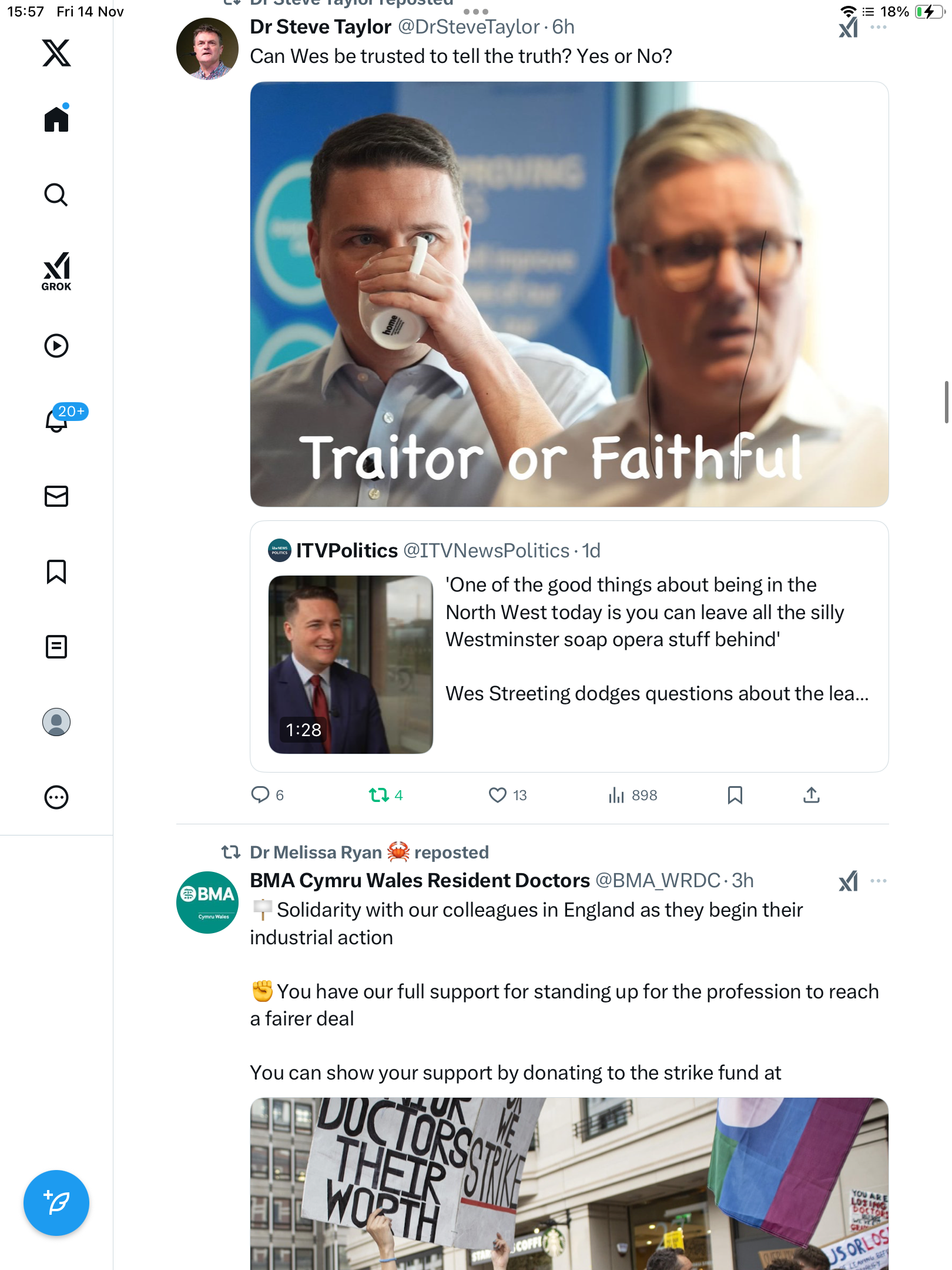
Task: Open Bookmarks in the sidebar
Action: point(56,571)
